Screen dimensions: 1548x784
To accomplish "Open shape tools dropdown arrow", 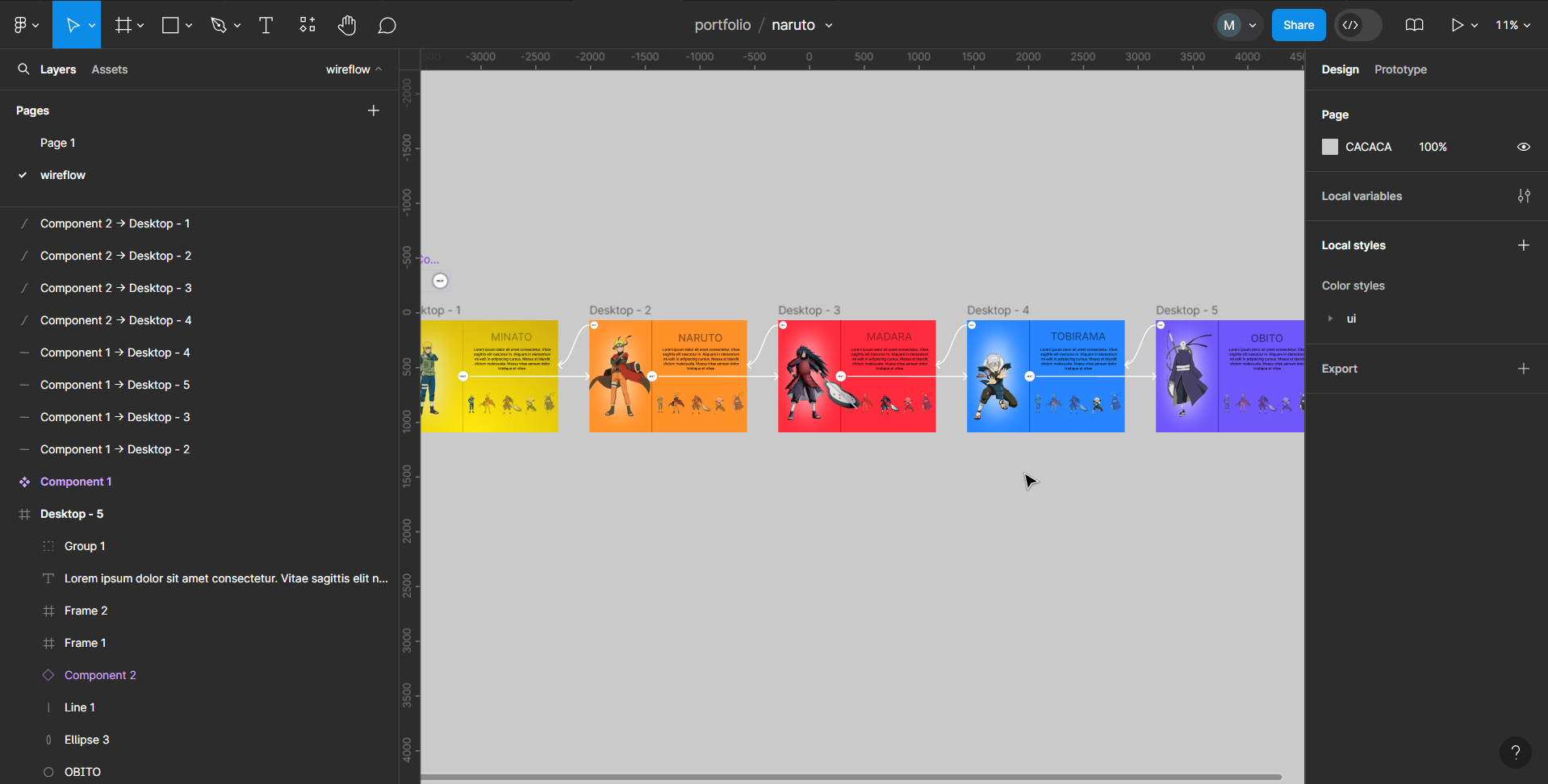I will pos(189,25).
